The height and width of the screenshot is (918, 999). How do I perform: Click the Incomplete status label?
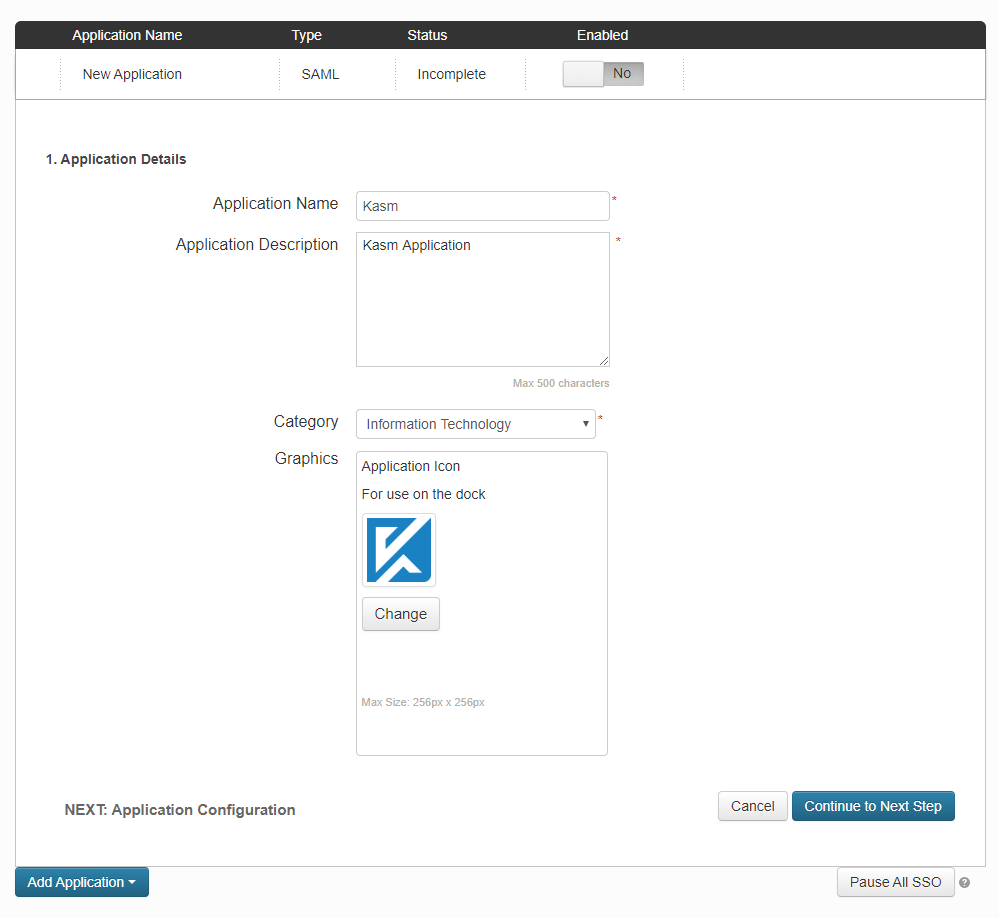click(451, 73)
